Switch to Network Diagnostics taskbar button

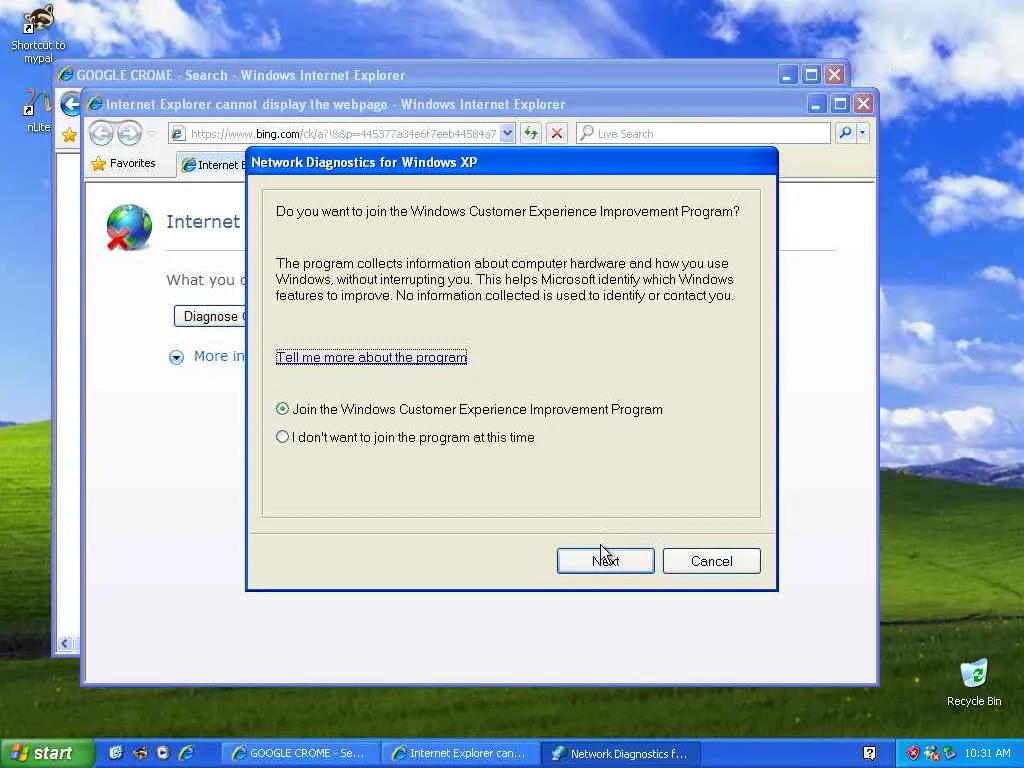620,753
